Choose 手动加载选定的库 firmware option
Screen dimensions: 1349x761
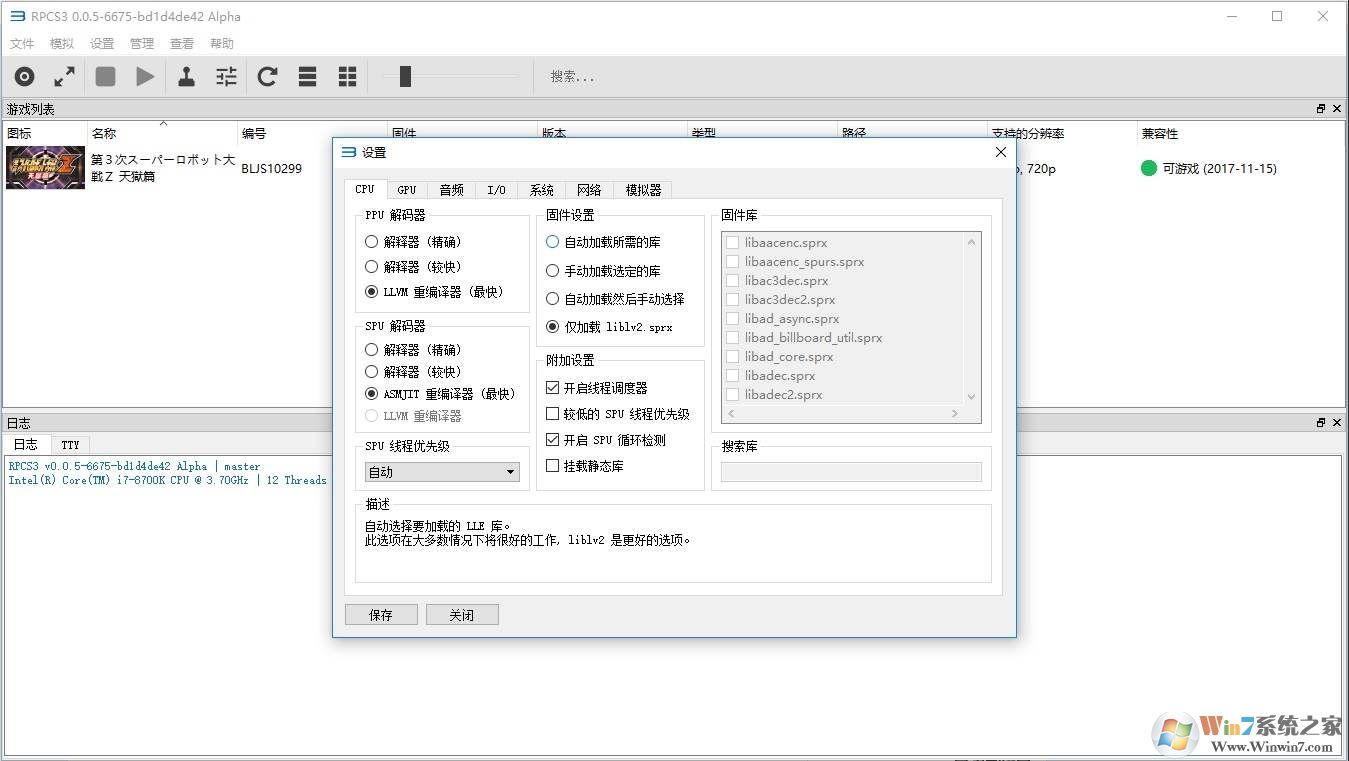coord(553,270)
